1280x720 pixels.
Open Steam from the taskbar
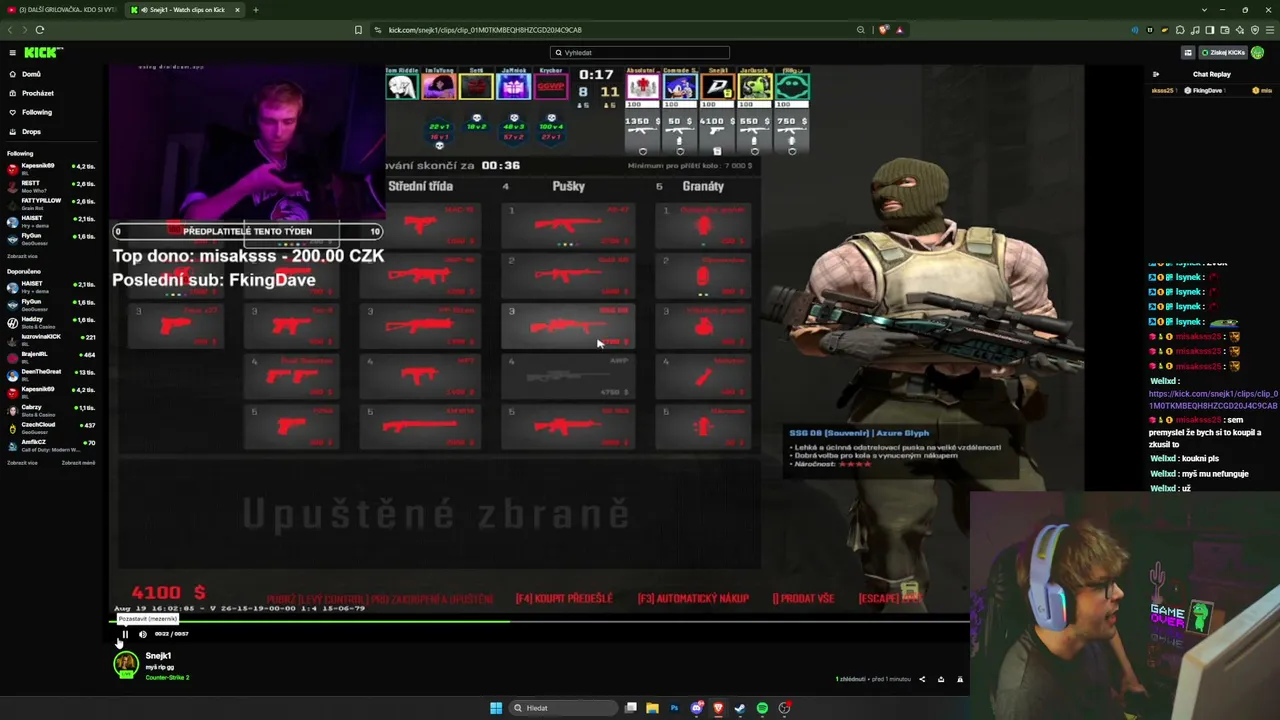click(x=740, y=708)
